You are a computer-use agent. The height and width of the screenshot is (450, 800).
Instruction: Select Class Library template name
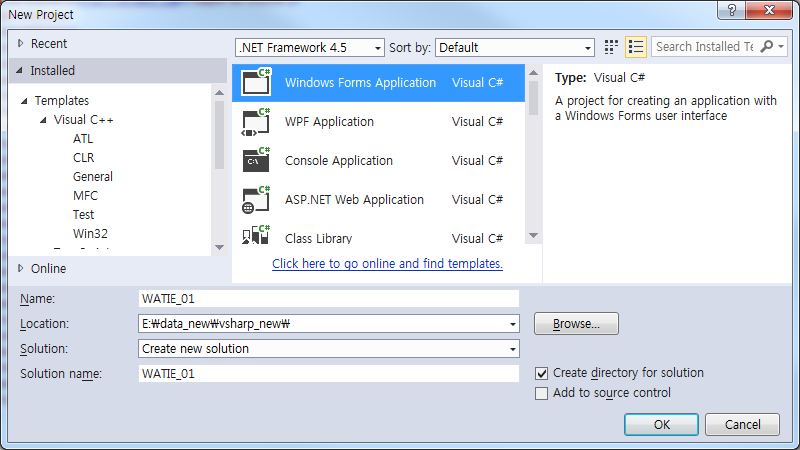click(x=318, y=238)
